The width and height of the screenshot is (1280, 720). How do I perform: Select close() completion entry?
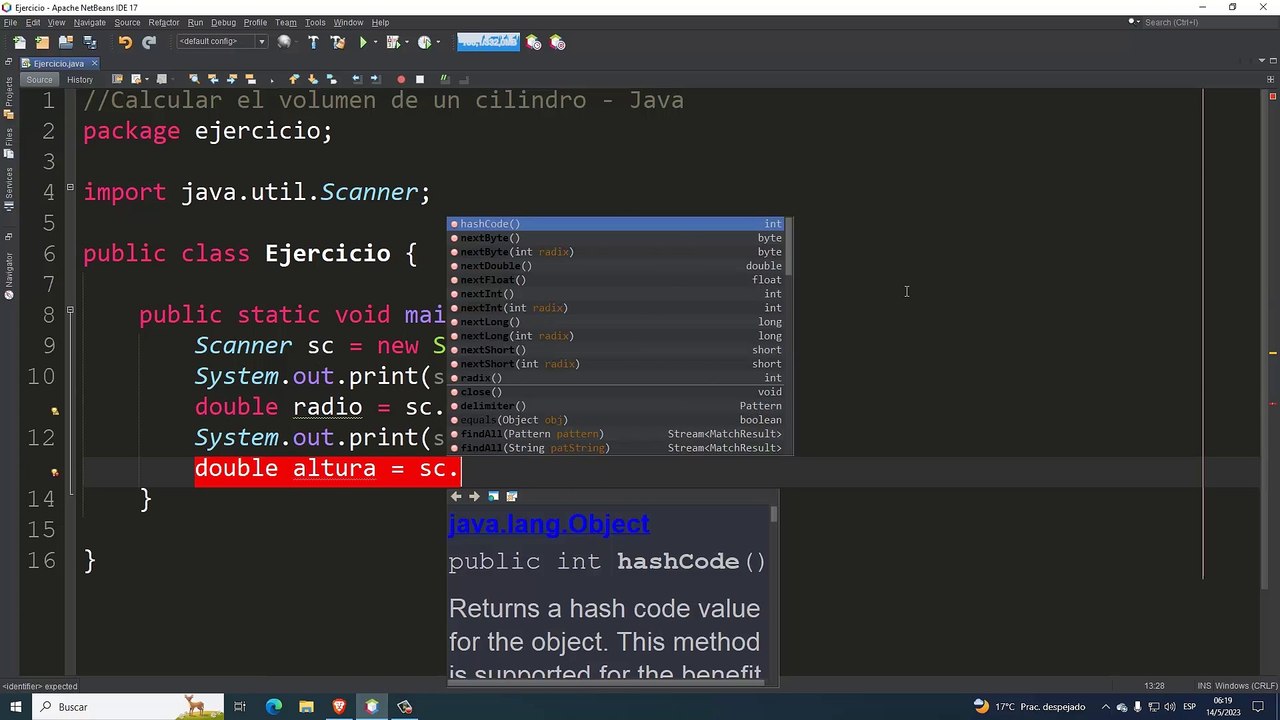616,392
